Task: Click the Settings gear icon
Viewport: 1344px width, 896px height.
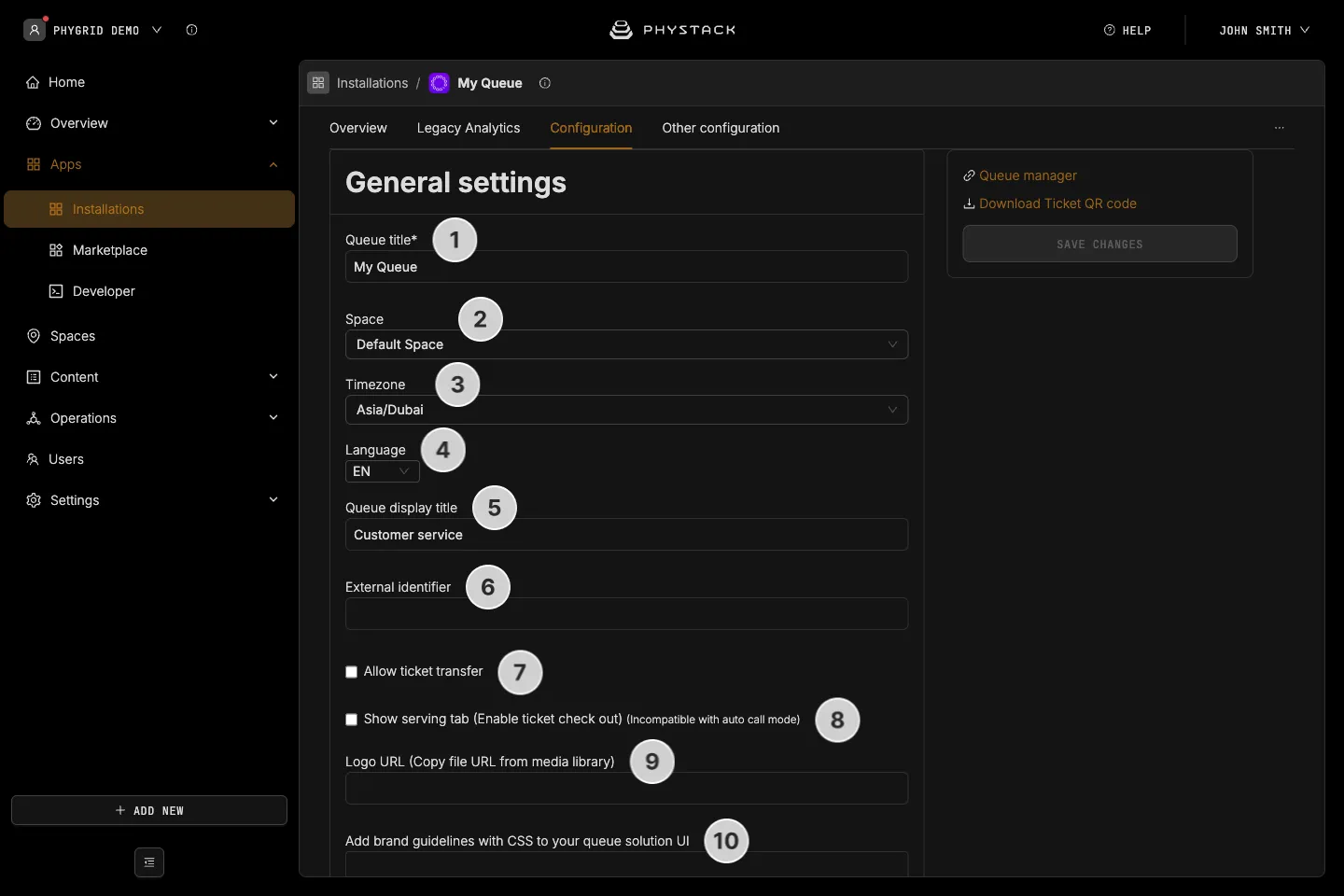Action: tap(34, 500)
